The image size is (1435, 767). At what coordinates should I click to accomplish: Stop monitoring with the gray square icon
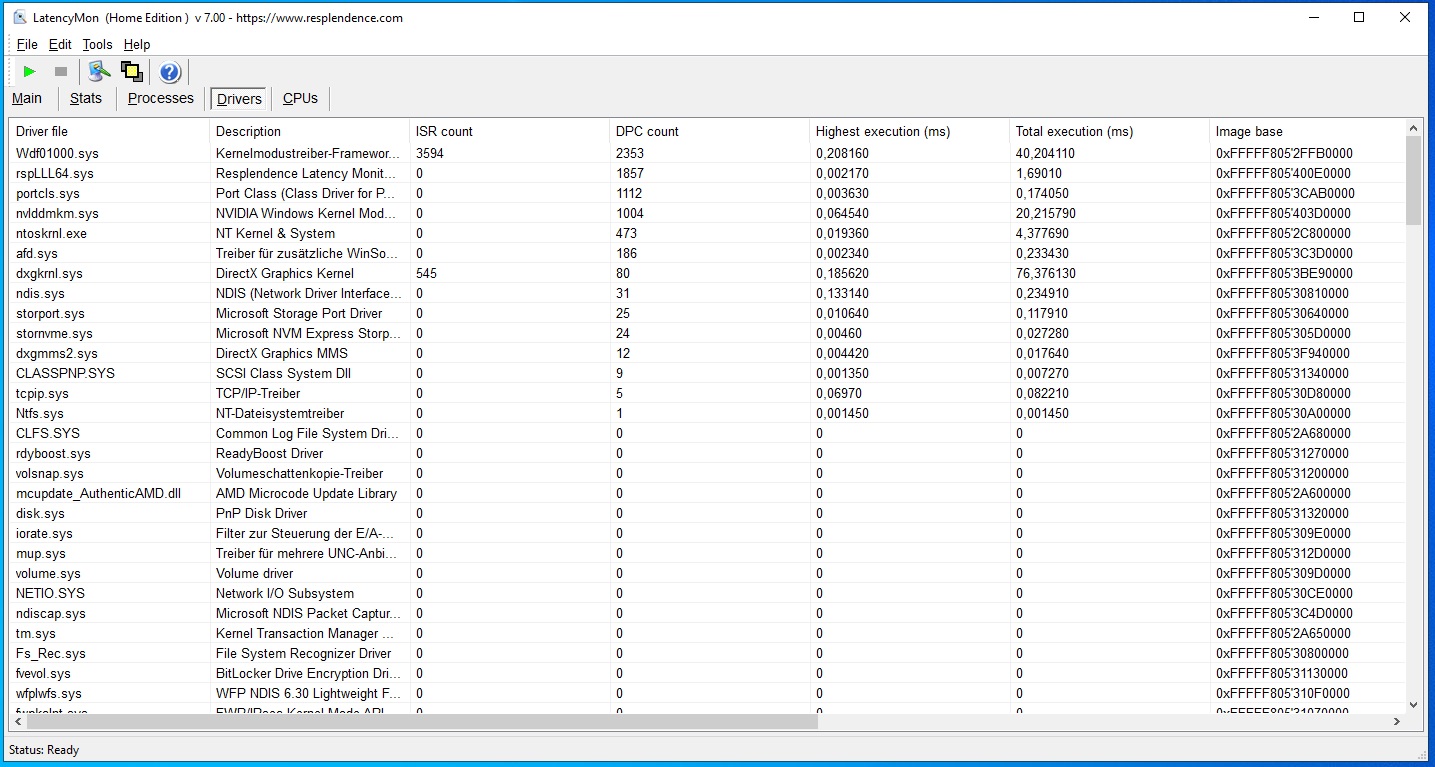61,72
